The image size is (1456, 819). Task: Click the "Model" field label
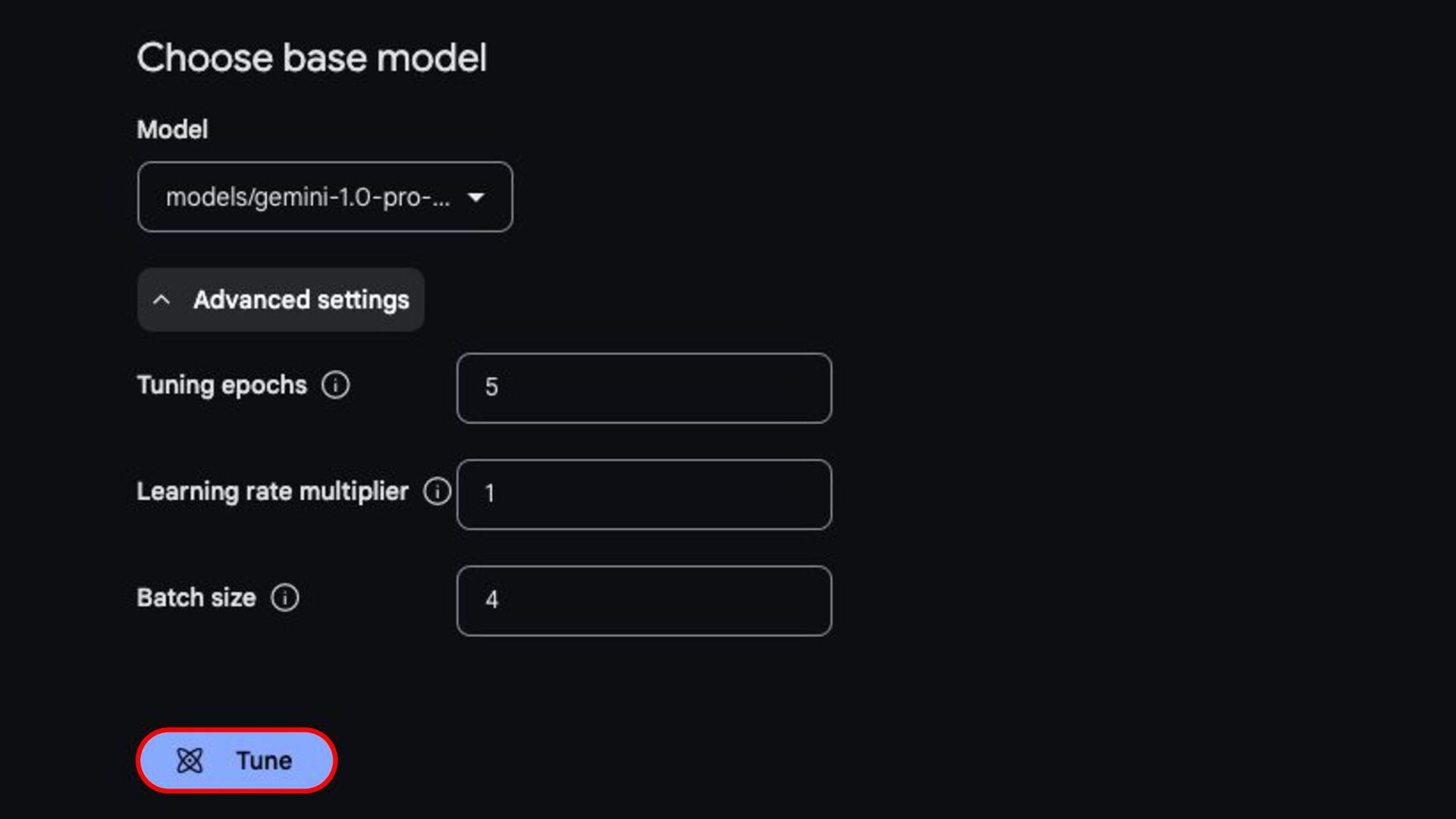(172, 130)
